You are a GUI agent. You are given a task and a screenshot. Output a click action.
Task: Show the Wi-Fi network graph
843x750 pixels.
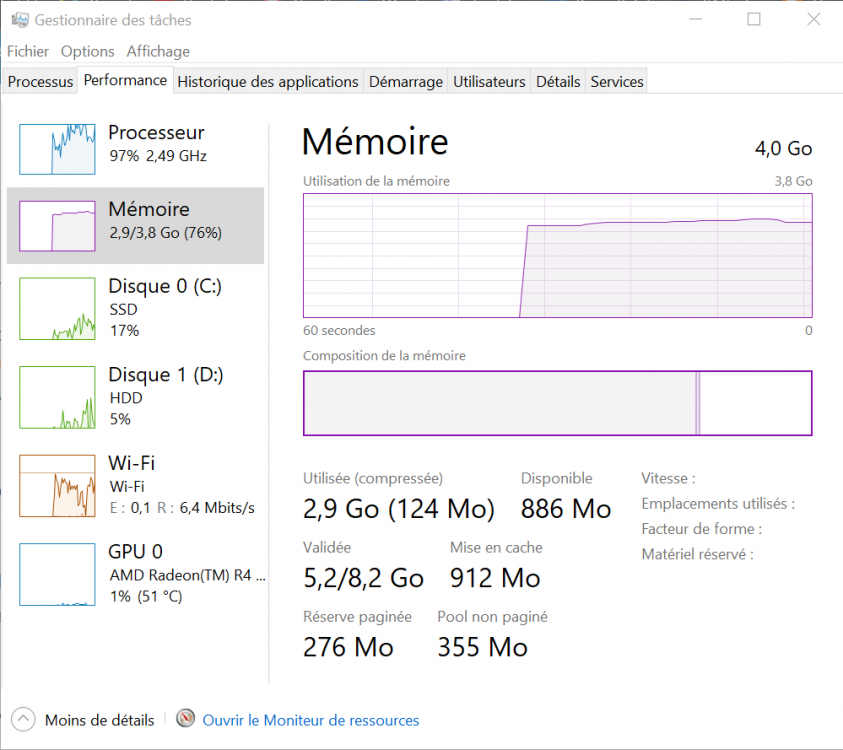pos(58,486)
